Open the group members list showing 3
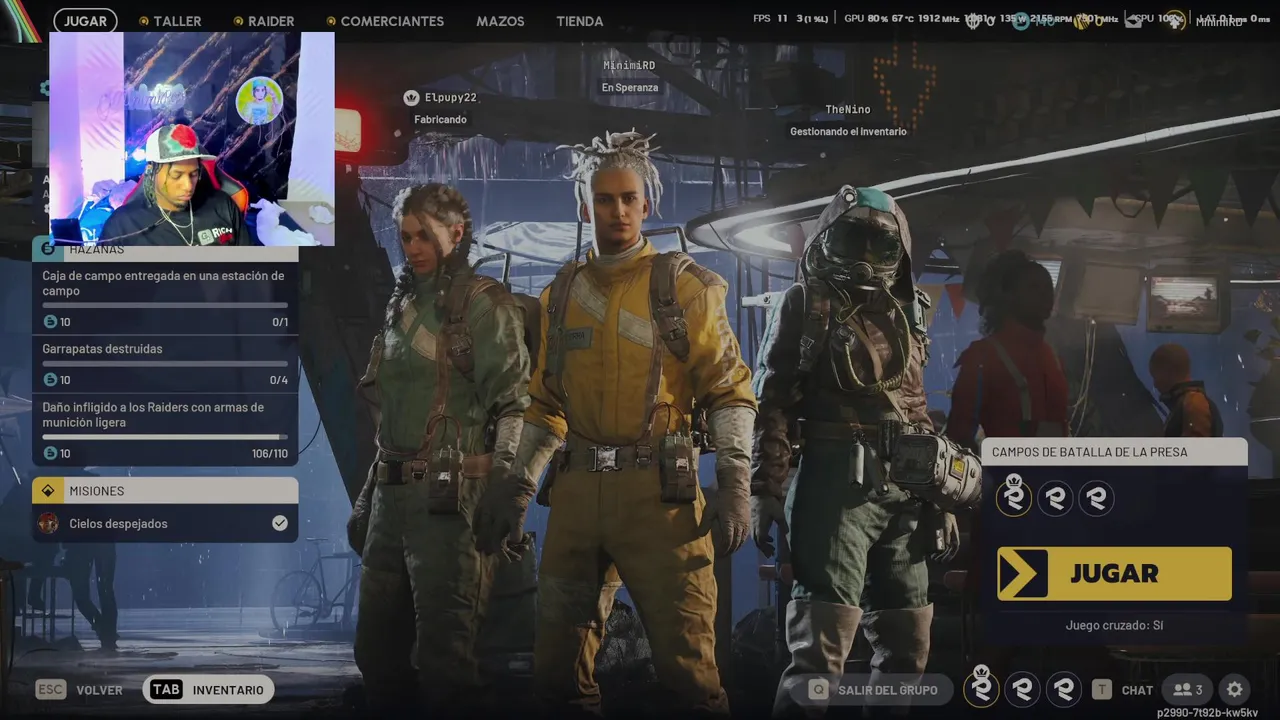1280x720 pixels. point(1188,690)
